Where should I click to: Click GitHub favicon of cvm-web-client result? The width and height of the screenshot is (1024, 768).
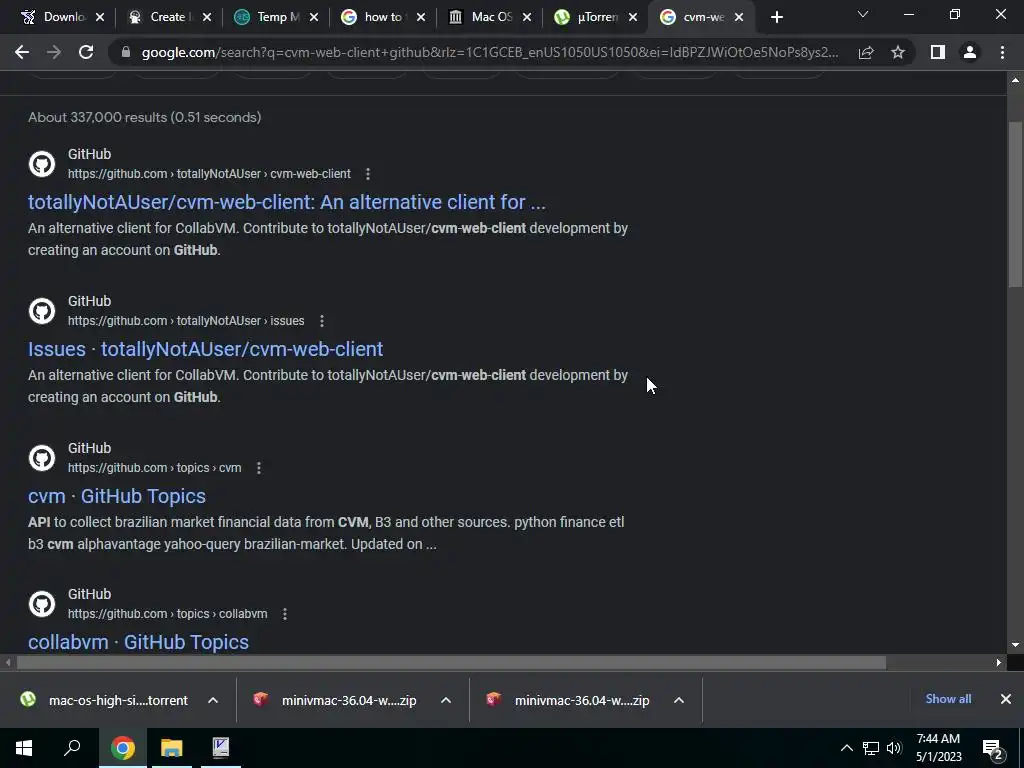(42, 164)
